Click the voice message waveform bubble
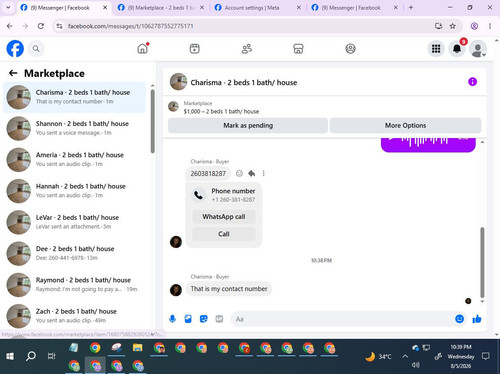 click(428, 144)
